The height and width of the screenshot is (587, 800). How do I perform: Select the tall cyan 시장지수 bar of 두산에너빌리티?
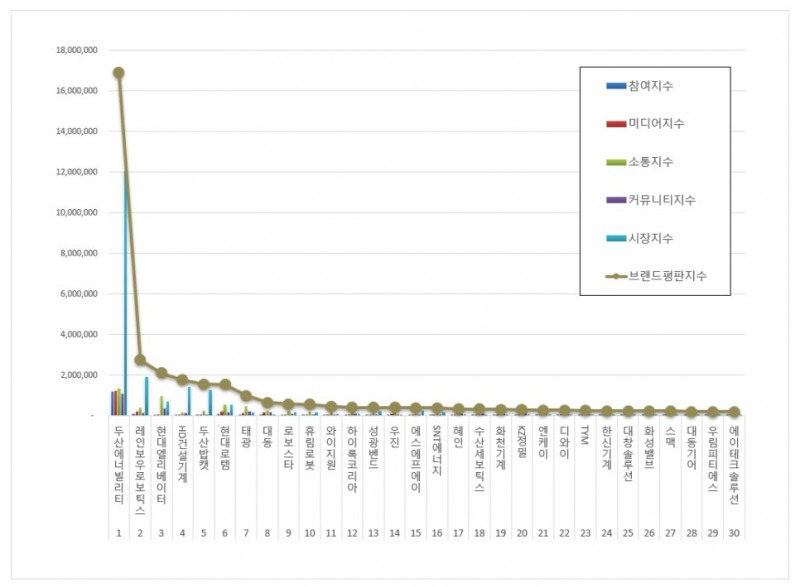[126, 294]
